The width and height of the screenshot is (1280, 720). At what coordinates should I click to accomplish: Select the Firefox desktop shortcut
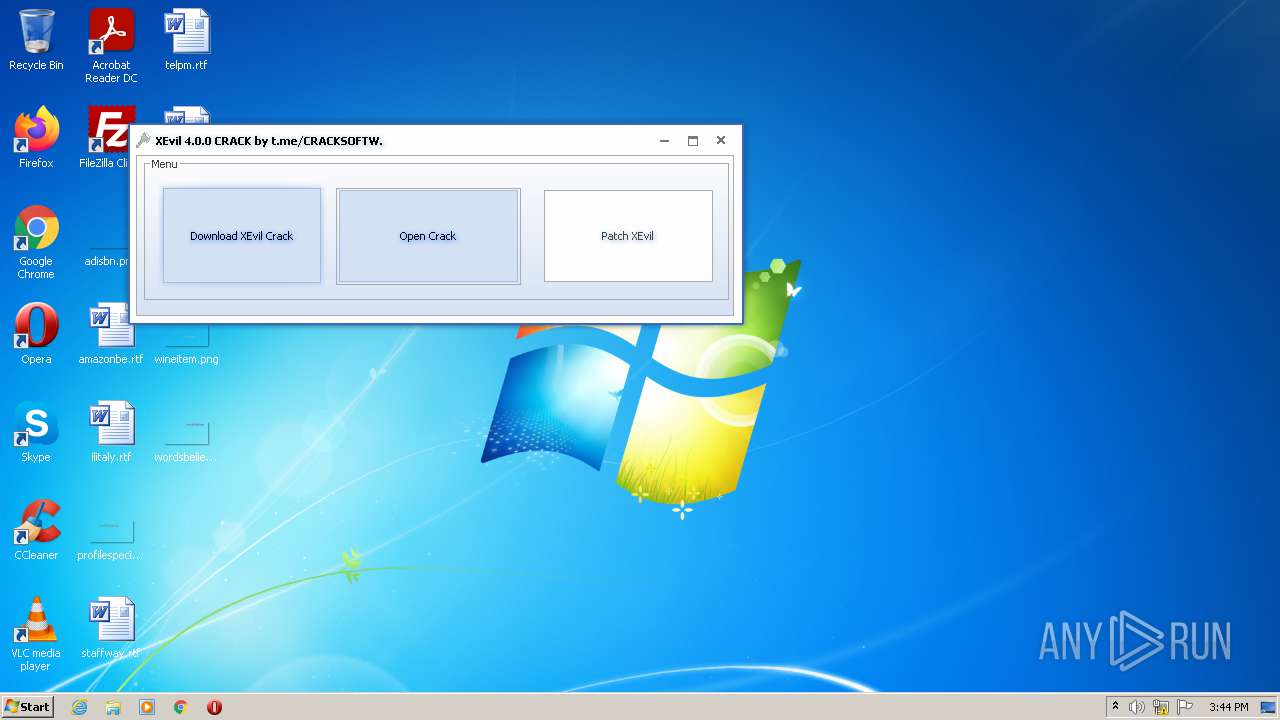click(36, 138)
